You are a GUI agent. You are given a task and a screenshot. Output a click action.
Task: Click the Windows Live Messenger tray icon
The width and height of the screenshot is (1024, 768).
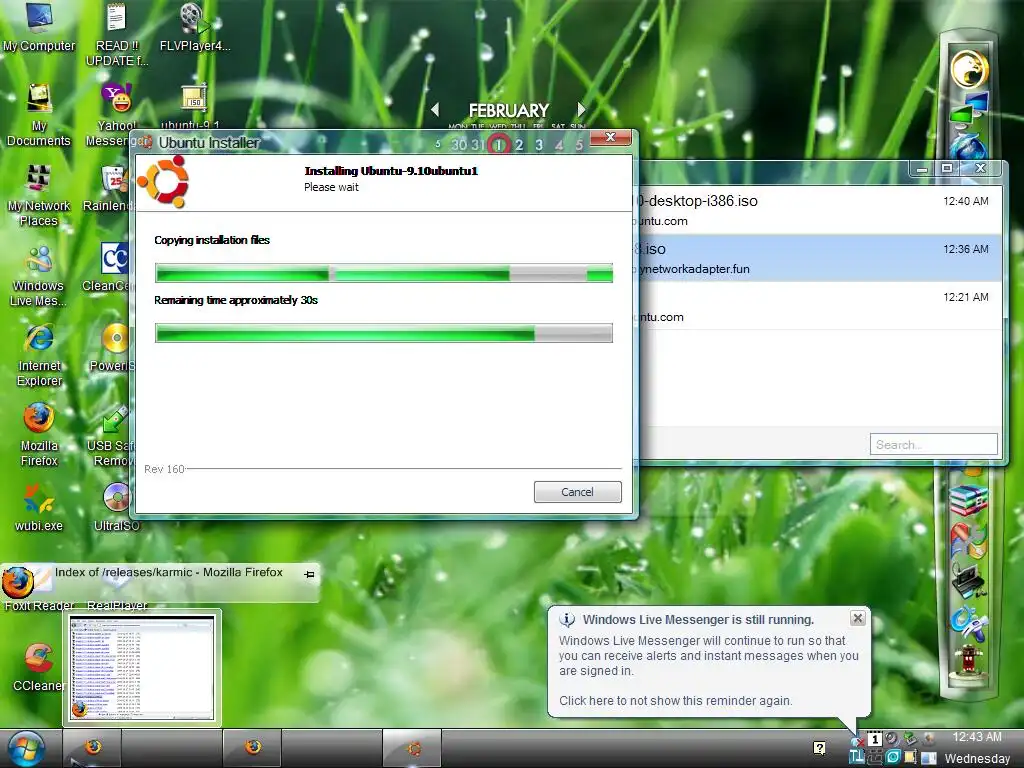(x=857, y=740)
